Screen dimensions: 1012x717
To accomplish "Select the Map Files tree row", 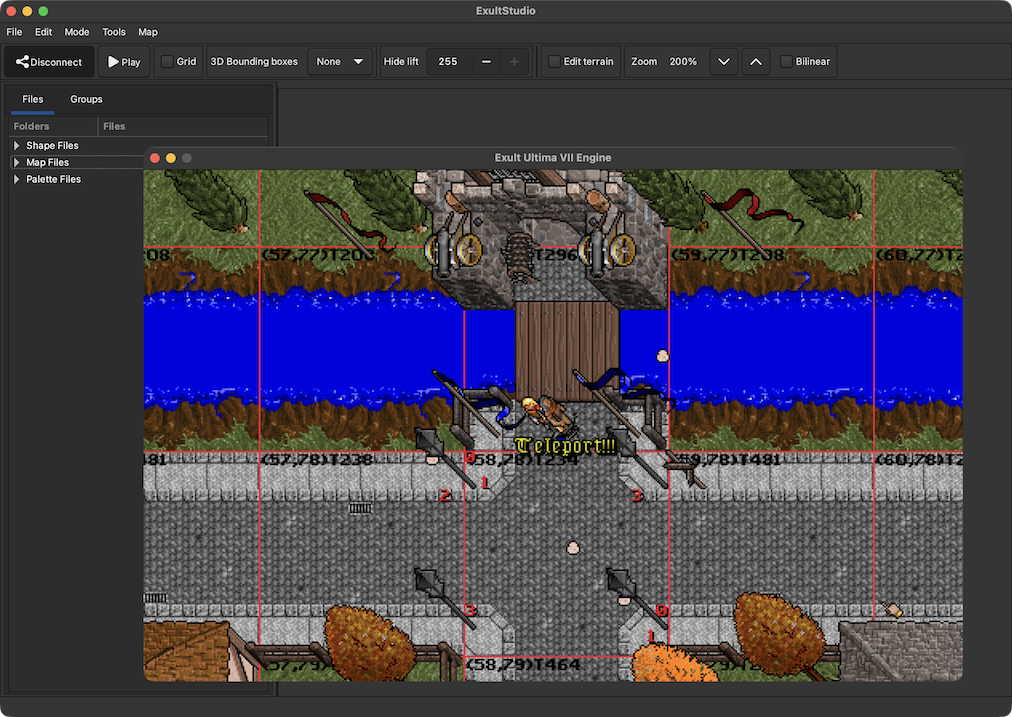I will click(77, 163).
